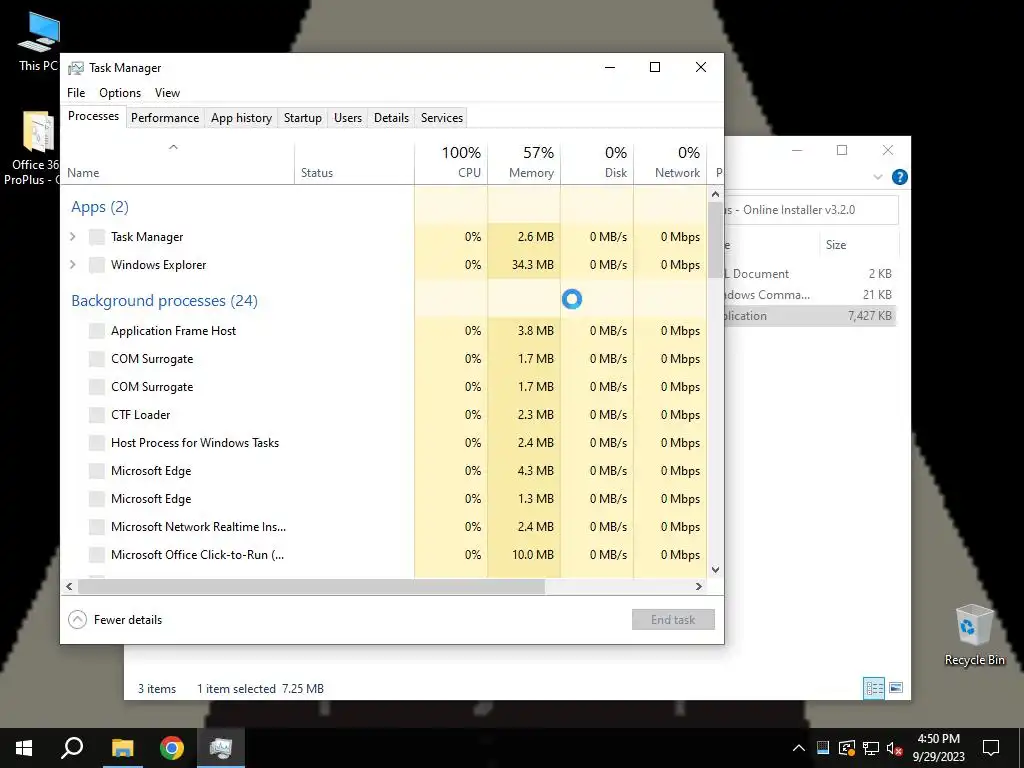
Task: Click vertical scrollbar up arrow
Action: (x=715, y=194)
